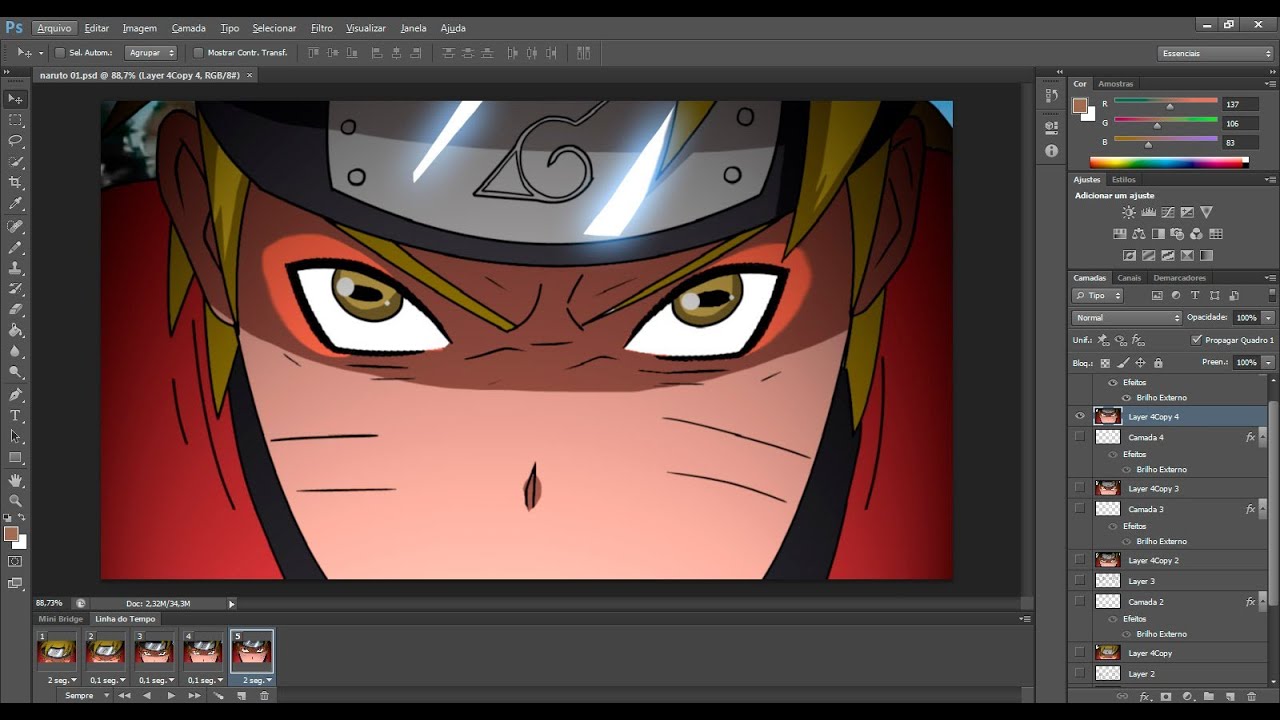The height and width of the screenshot is (720, 1280).
Task: Switch to the Canais tab
Action: pos(1129,278)
